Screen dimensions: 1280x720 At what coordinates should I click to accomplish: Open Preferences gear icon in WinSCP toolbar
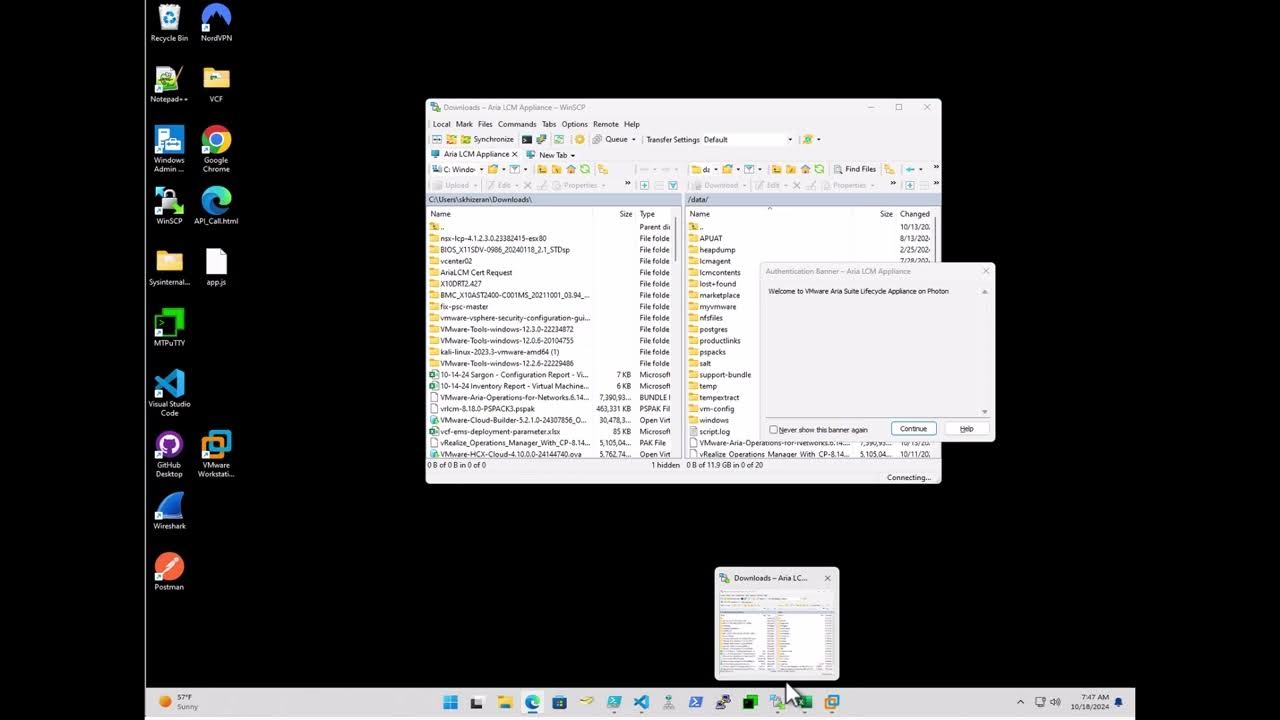[579, 139]
